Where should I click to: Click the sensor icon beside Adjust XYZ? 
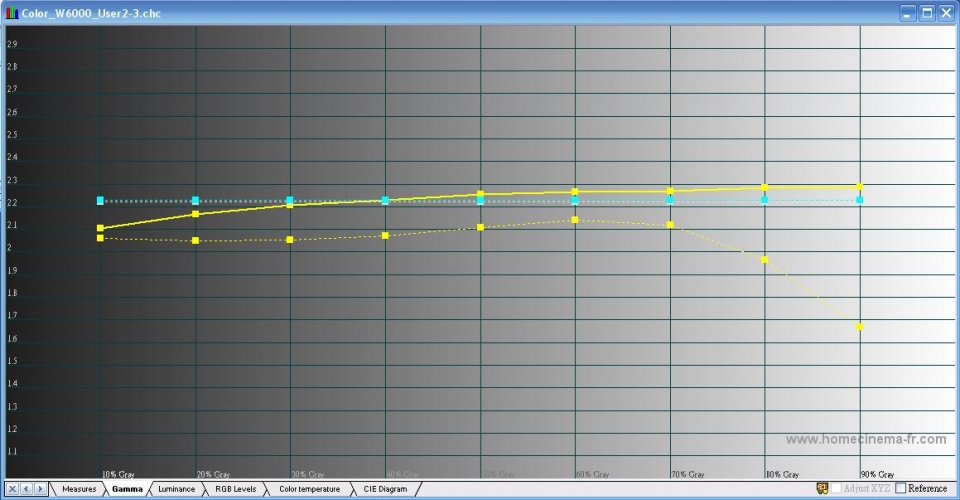click(822, 489)
